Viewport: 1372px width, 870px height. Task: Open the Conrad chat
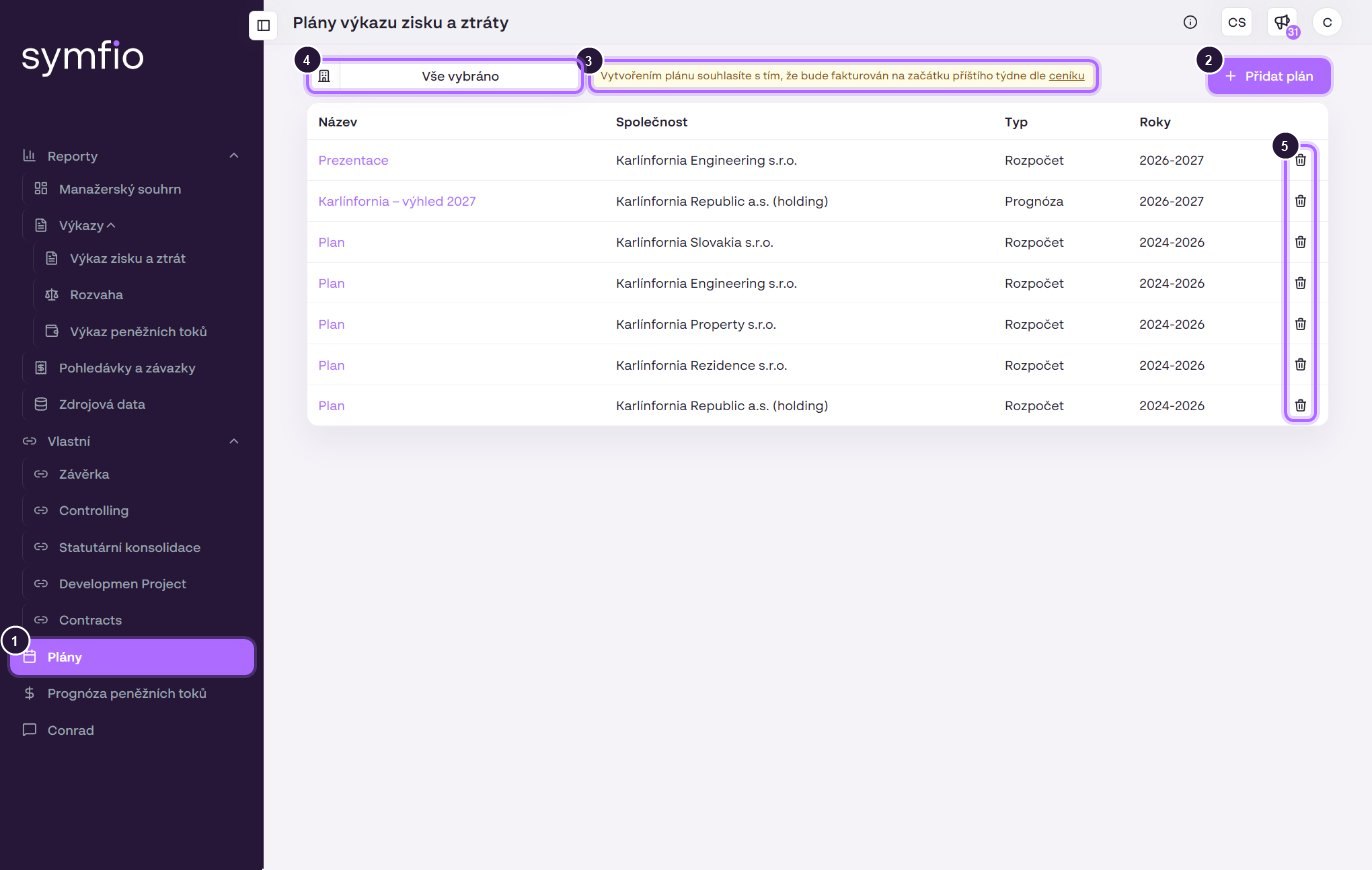click(x=70, y=730)
